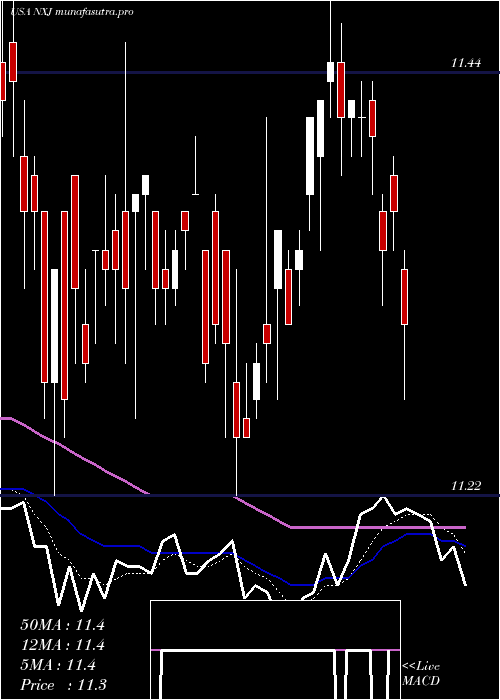
Task: Click the USA NXJ munafasutra.pro title text
Action: (x=71, y=12)
